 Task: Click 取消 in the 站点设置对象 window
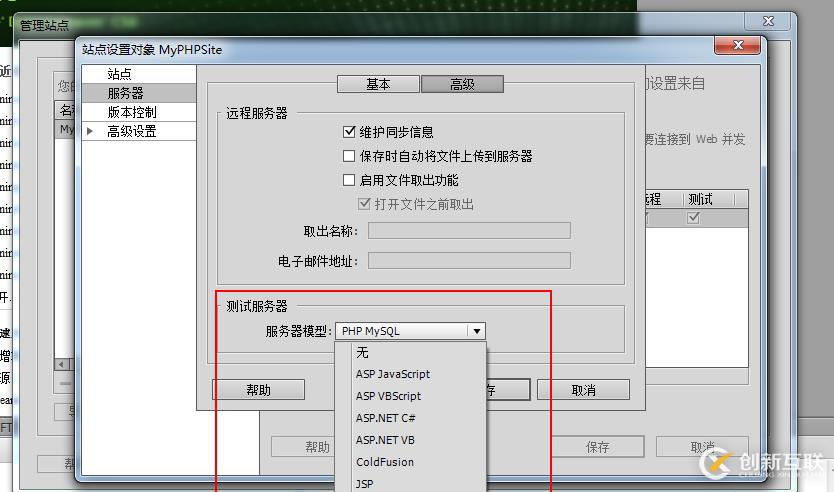click(x=703, y=447)
